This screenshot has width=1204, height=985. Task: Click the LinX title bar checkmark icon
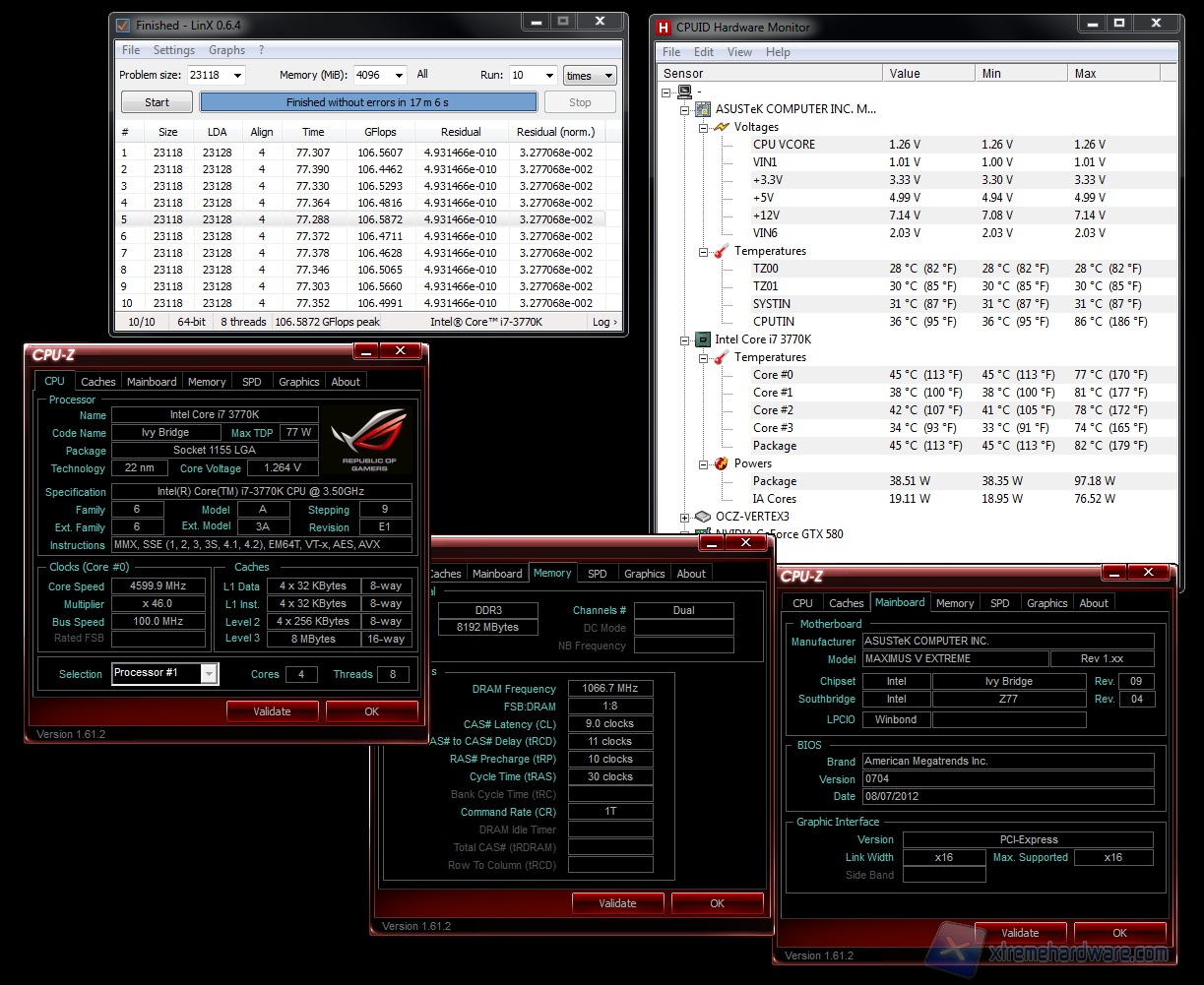pos(123,26)
